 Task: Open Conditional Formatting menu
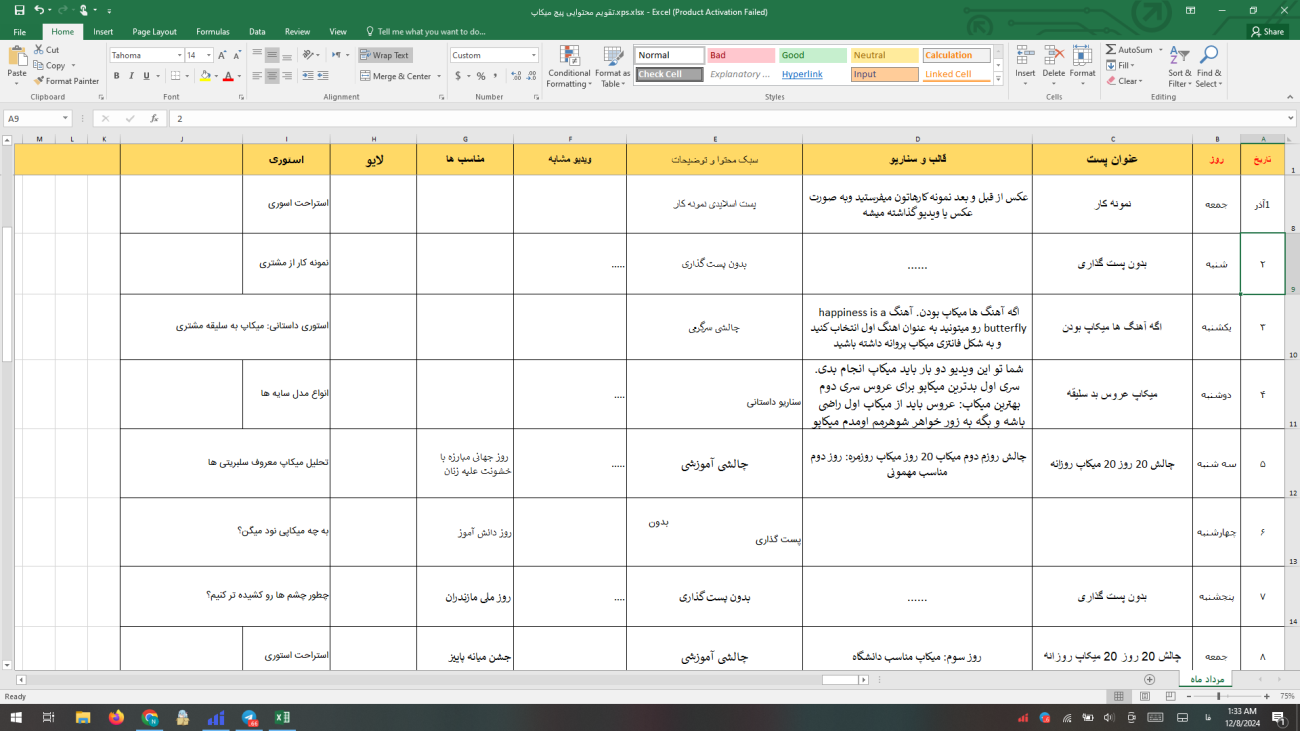[569, 66]
